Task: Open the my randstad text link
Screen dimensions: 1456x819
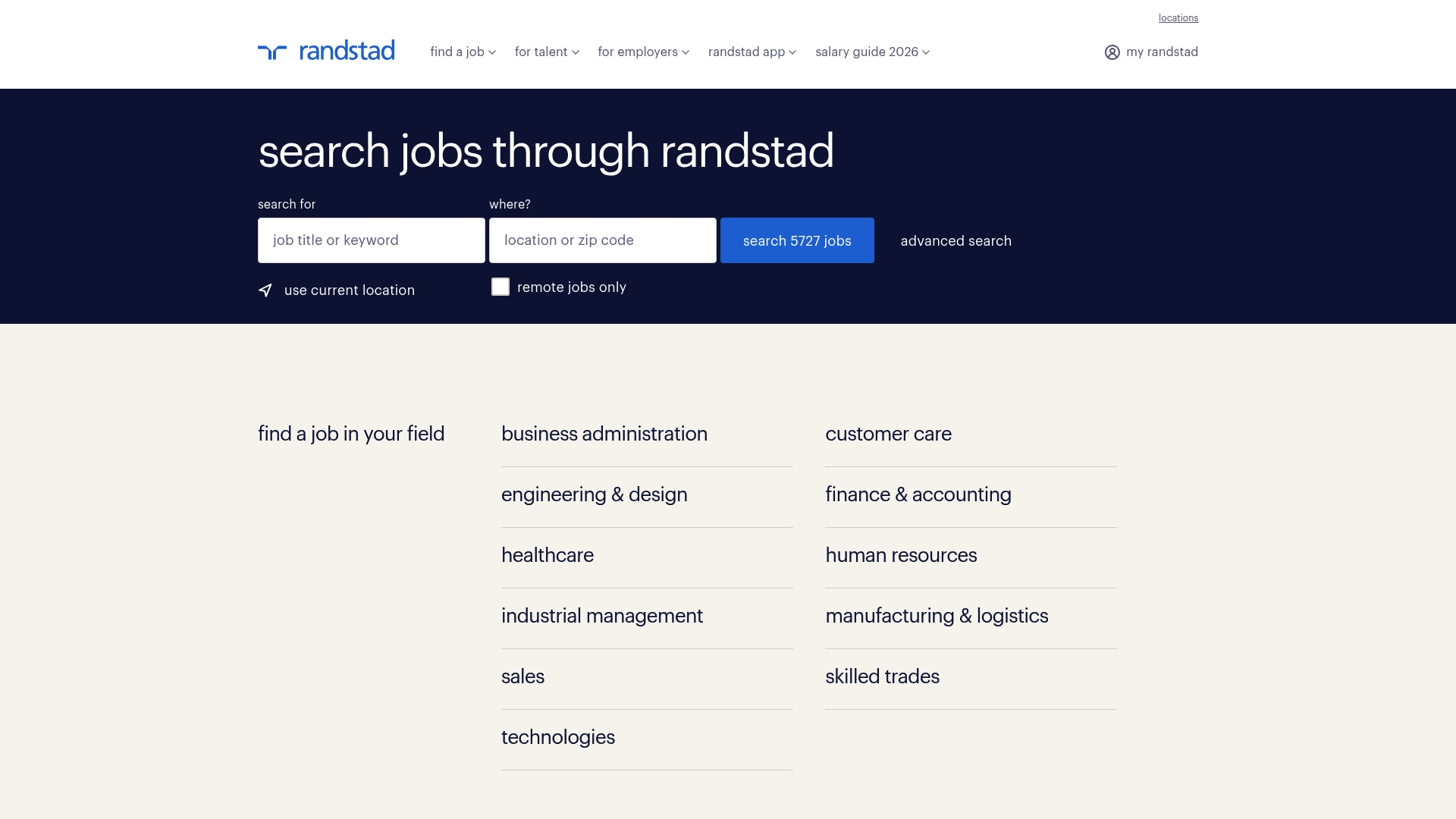Action: [x=1162, y=52]
